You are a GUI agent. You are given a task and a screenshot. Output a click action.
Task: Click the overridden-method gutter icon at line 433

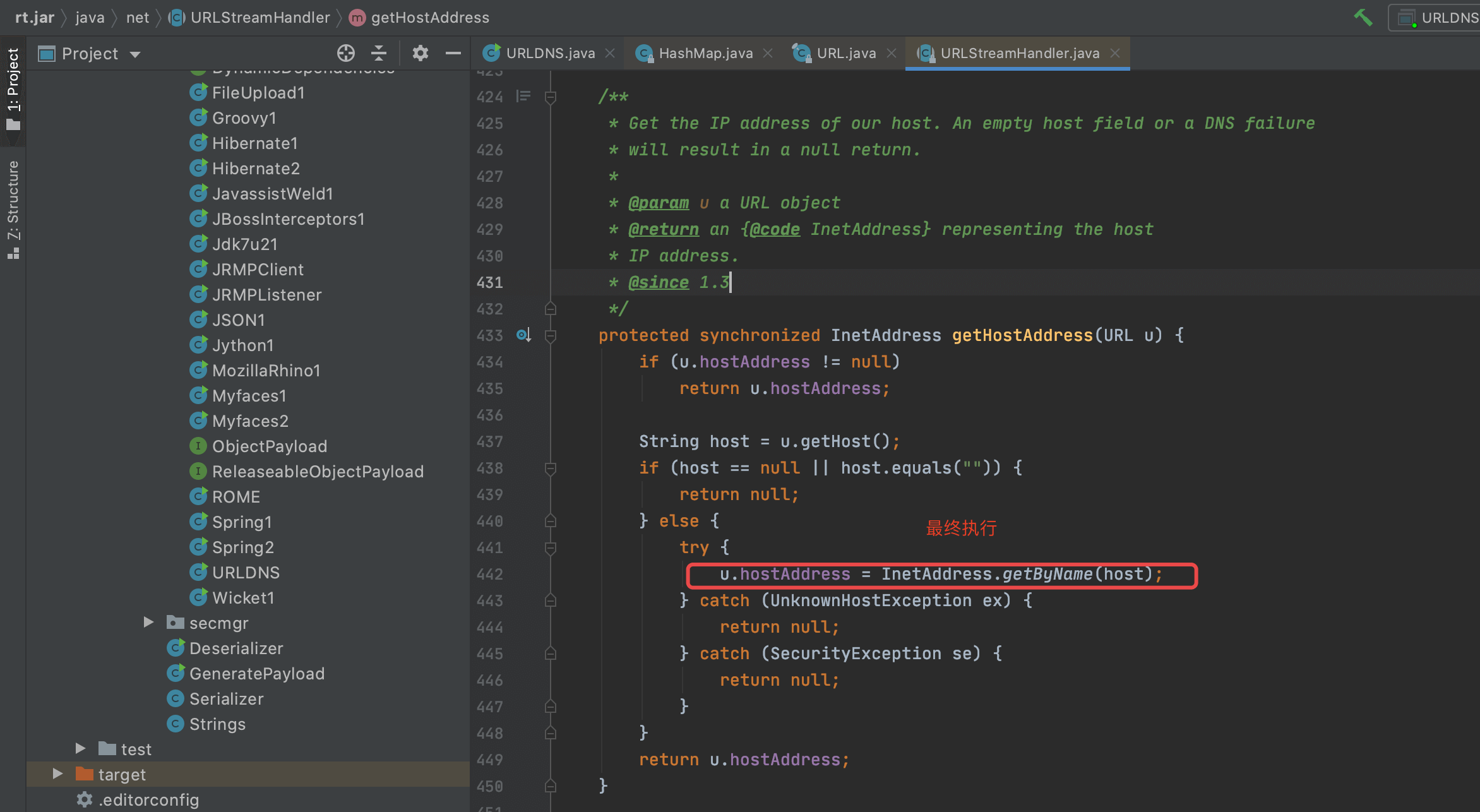tap(523, 335)
